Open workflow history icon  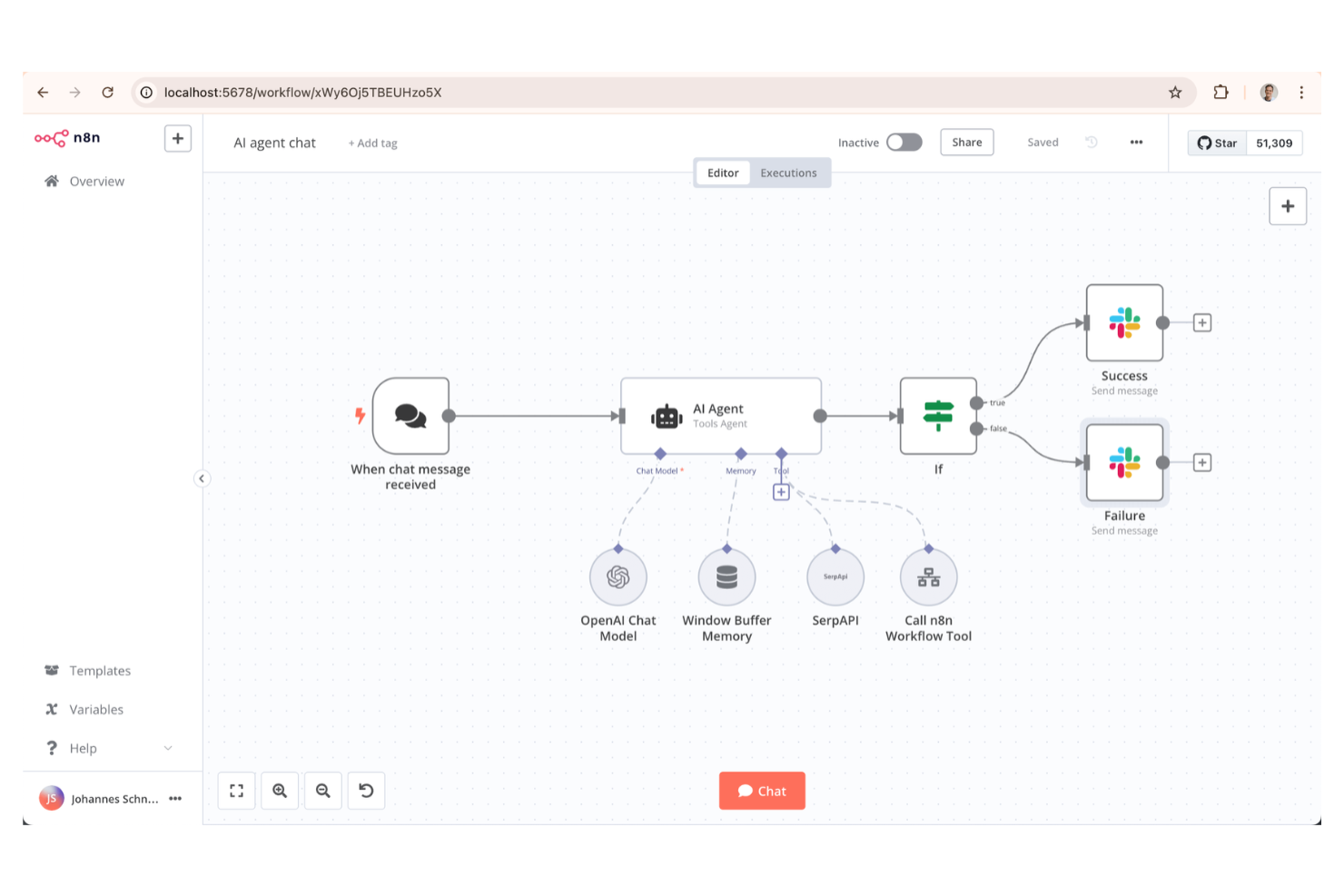pos(1092,143)
